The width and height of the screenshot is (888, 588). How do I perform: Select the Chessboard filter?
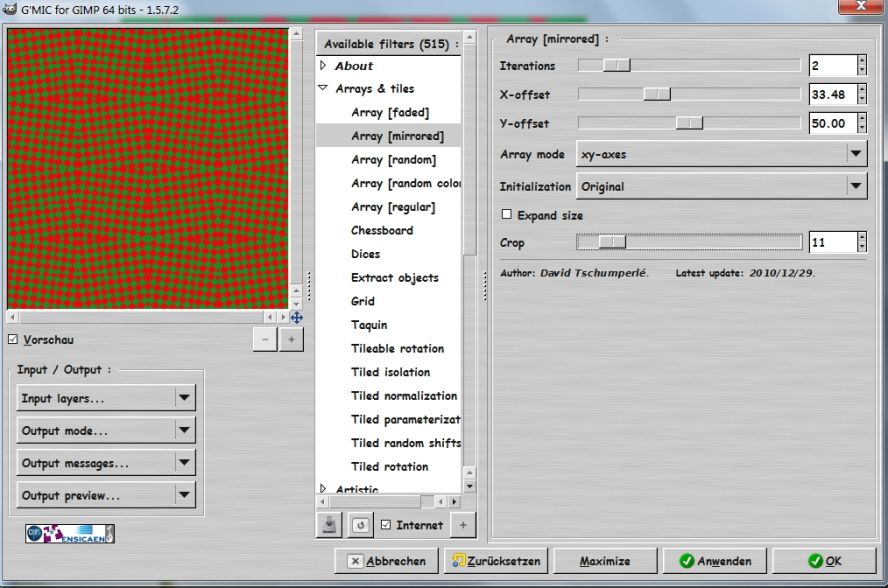click(x=381, y=230)
